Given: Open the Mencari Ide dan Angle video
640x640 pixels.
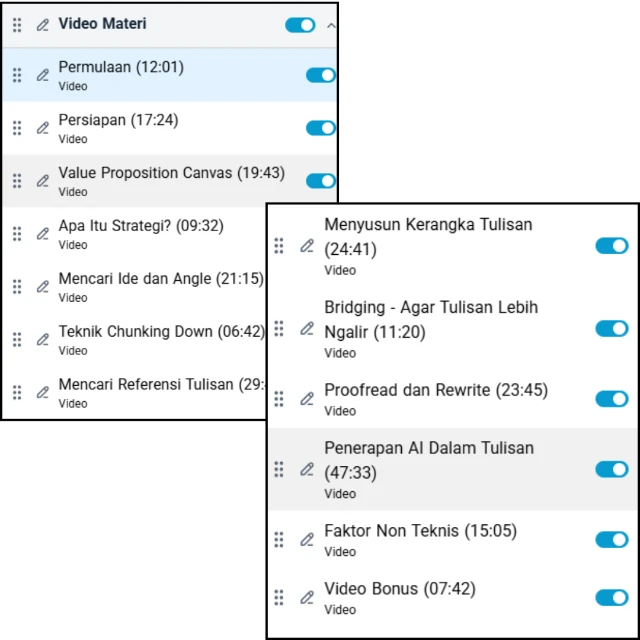Looking at the screenshot, I should click(x=160, y=279).
